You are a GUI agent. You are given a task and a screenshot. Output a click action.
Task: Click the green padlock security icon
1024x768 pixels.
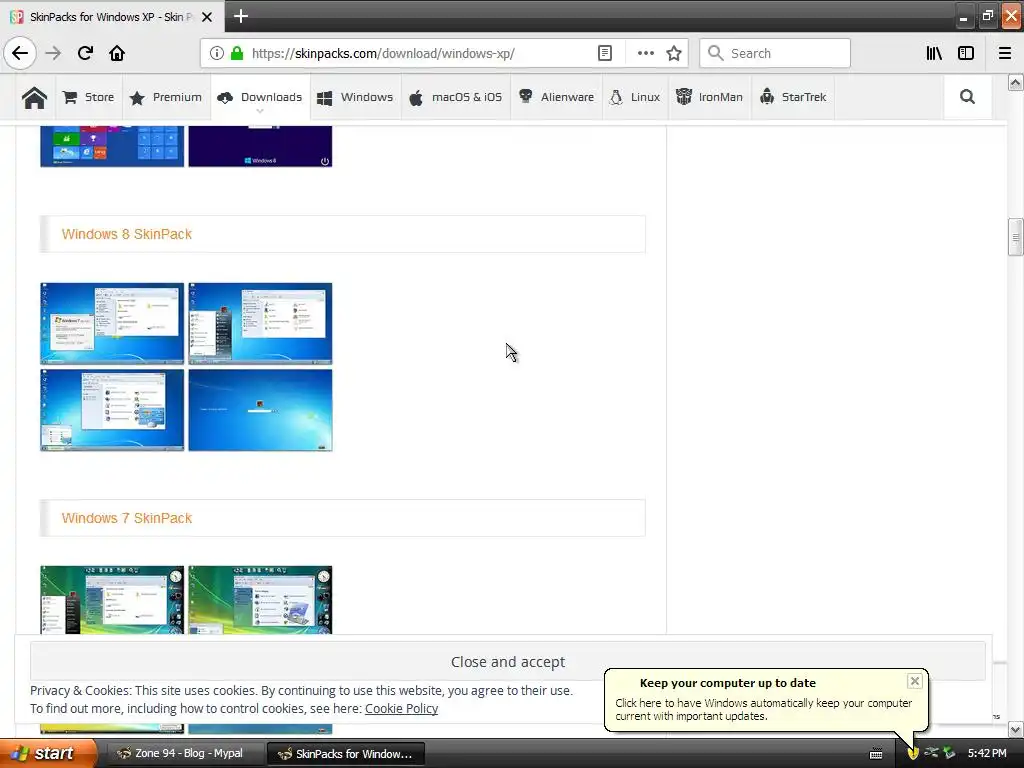tap(237, 53)
